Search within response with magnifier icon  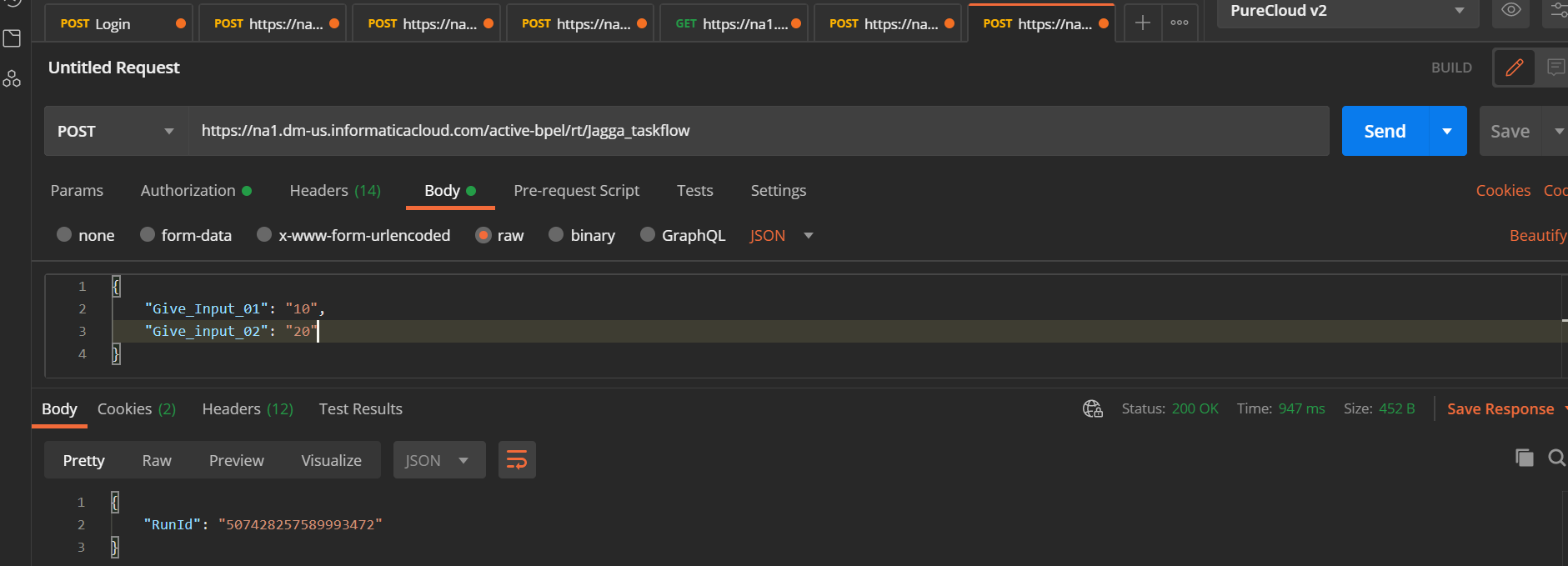pos(1556,458)
